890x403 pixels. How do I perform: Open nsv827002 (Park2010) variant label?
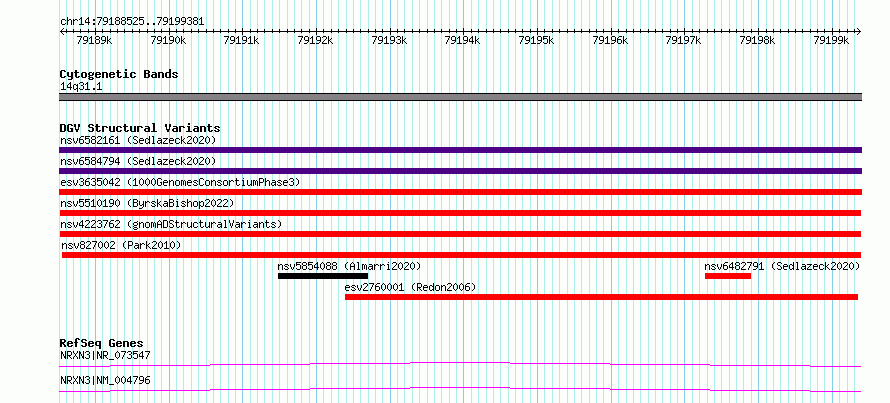tap(121, 245)
